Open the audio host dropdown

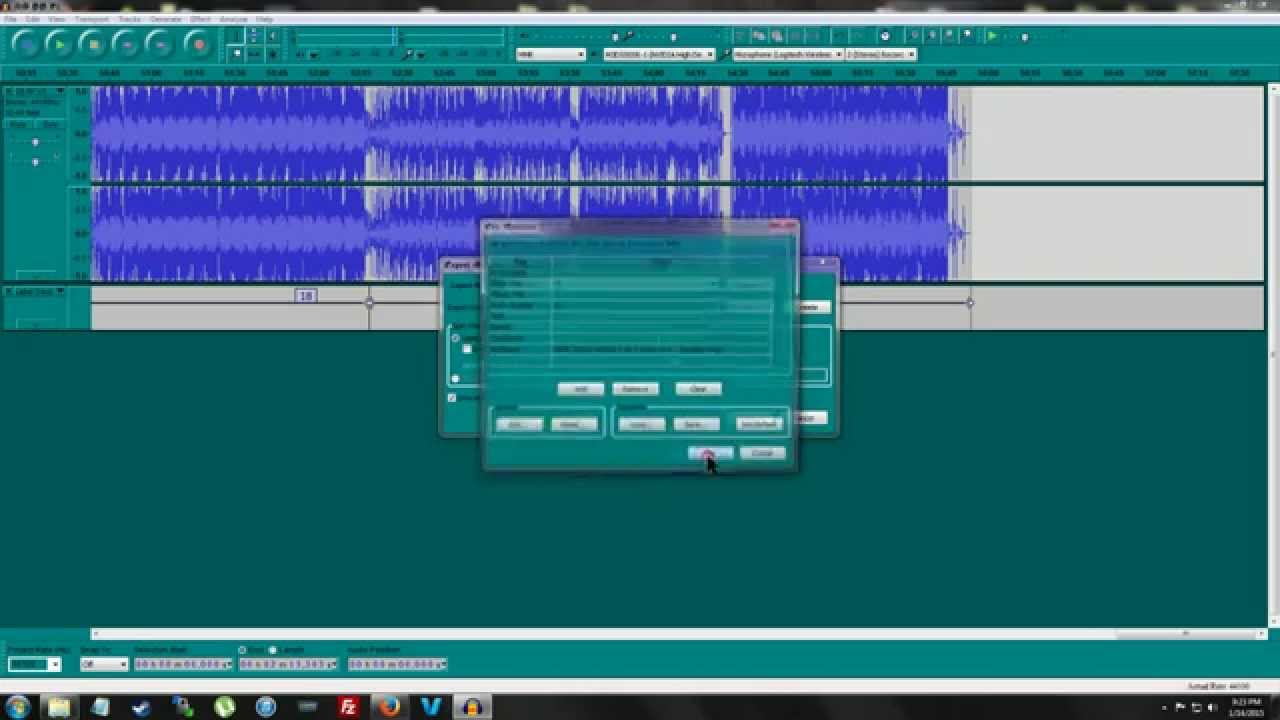[x=551, y=55]
